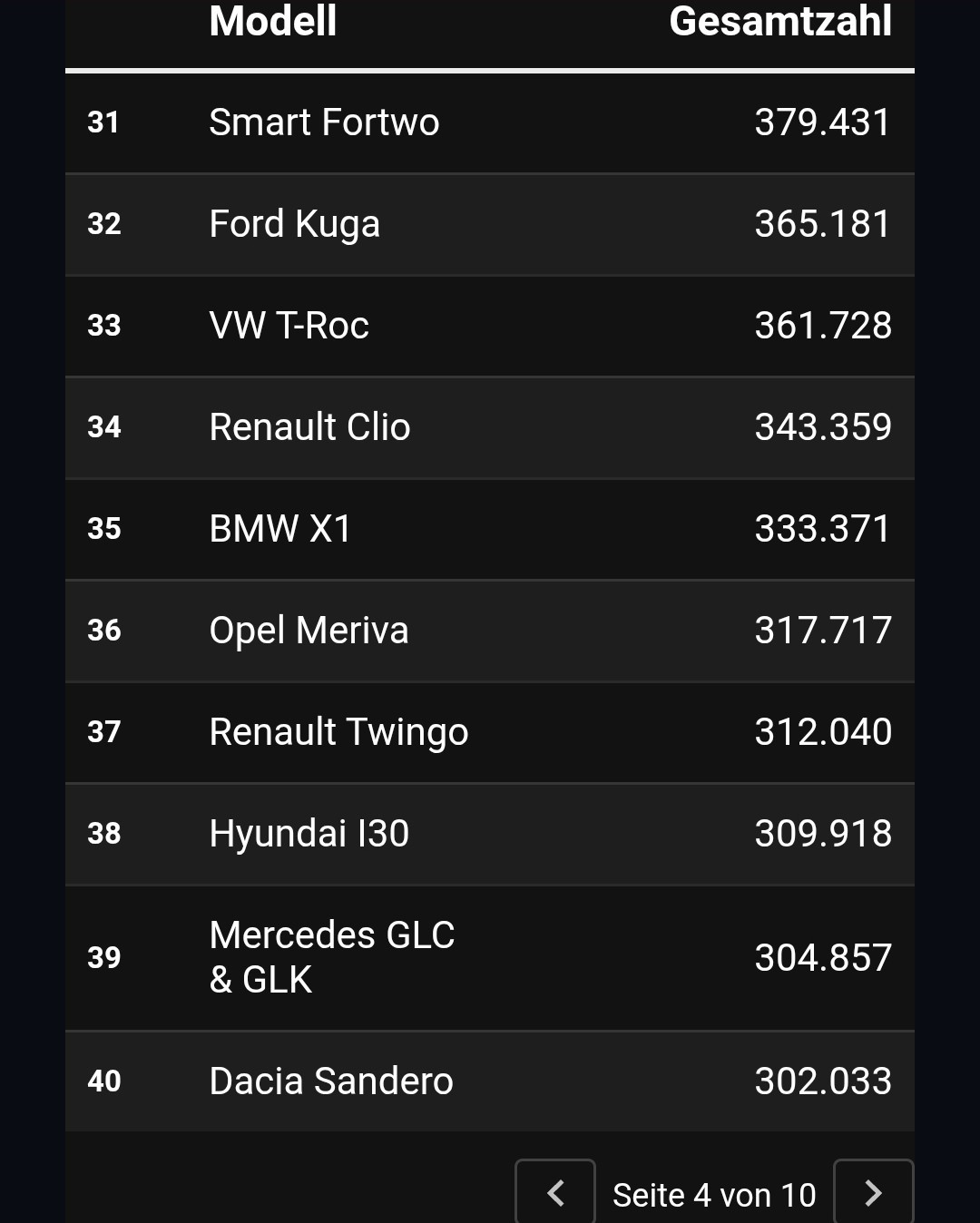Select the Dacia Sandero row
The width and height of the screenshot is (980, 1223).
click(x=490, y=1081)
